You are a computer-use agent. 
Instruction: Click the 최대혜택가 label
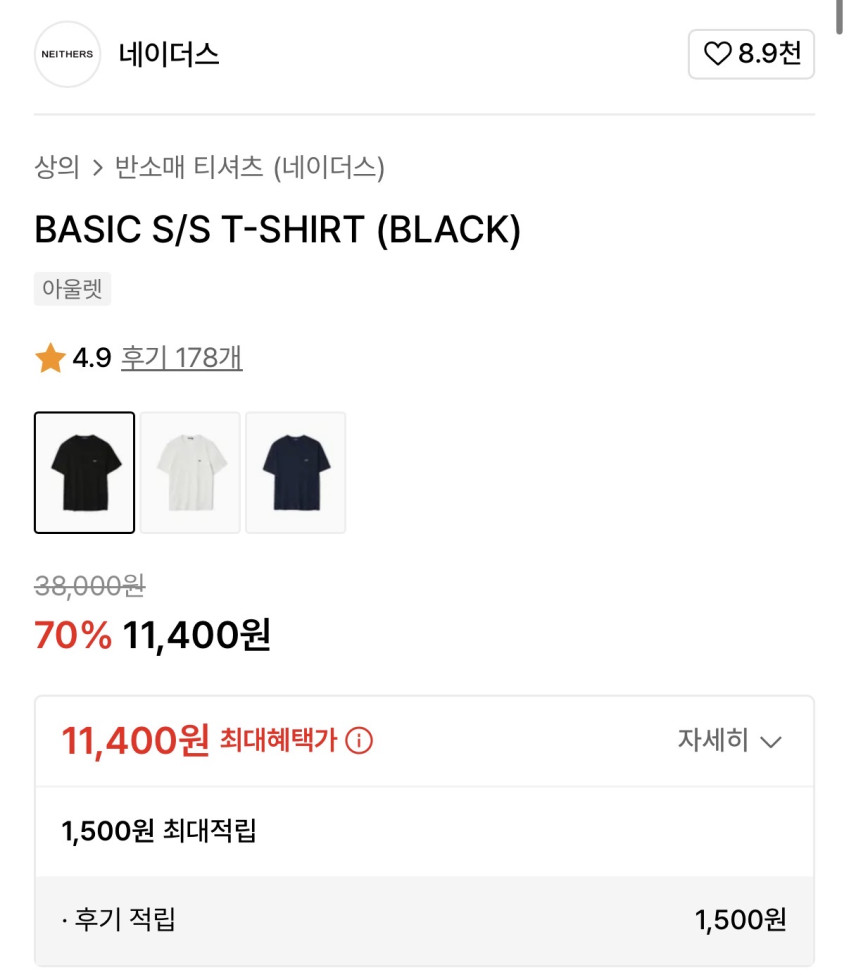point(278,741)
